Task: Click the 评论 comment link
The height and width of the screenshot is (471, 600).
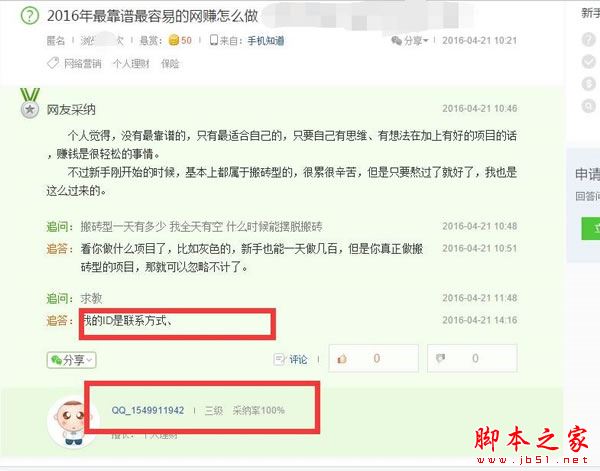Action: point(291,359)
